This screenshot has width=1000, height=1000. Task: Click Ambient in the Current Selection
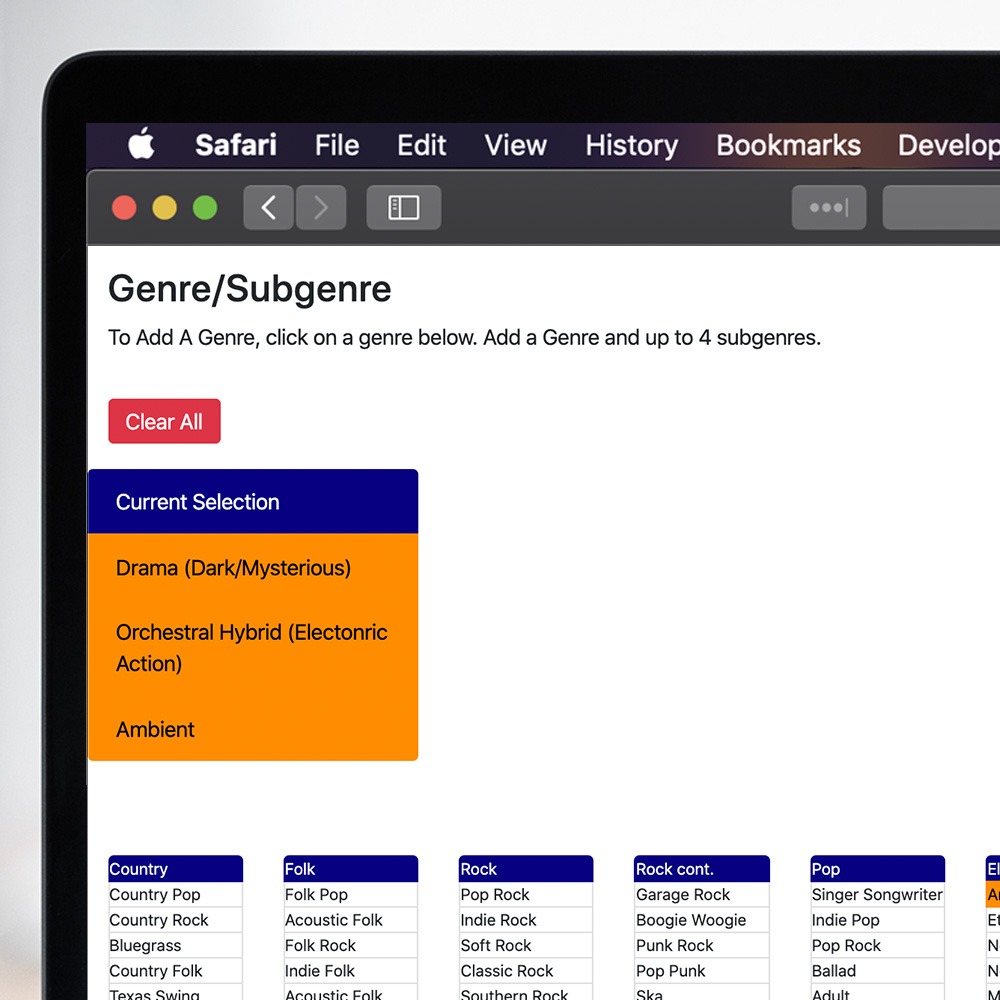click(x=253, y=729)
